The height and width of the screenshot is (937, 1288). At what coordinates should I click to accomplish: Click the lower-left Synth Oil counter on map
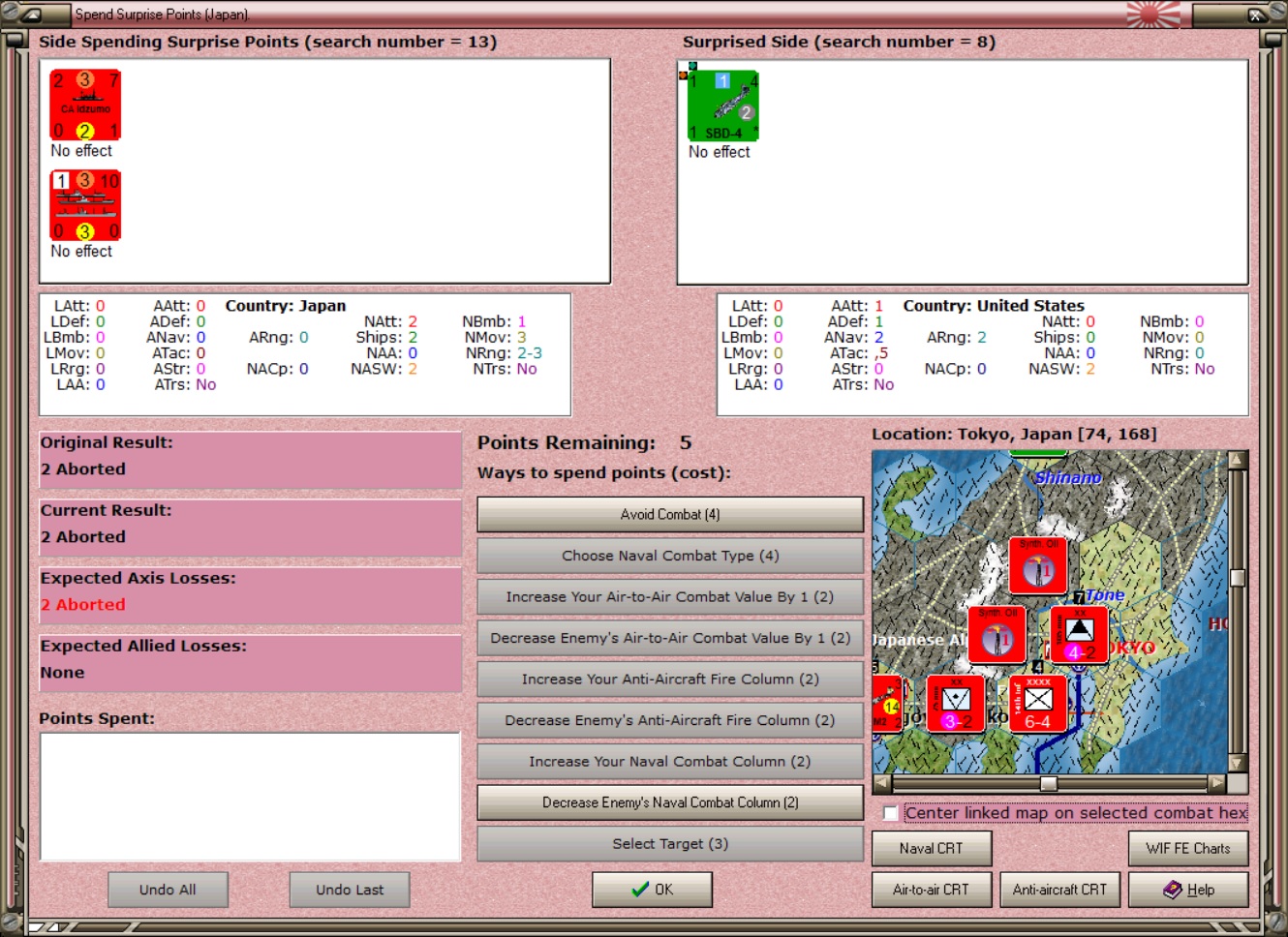tap(997, 634)
